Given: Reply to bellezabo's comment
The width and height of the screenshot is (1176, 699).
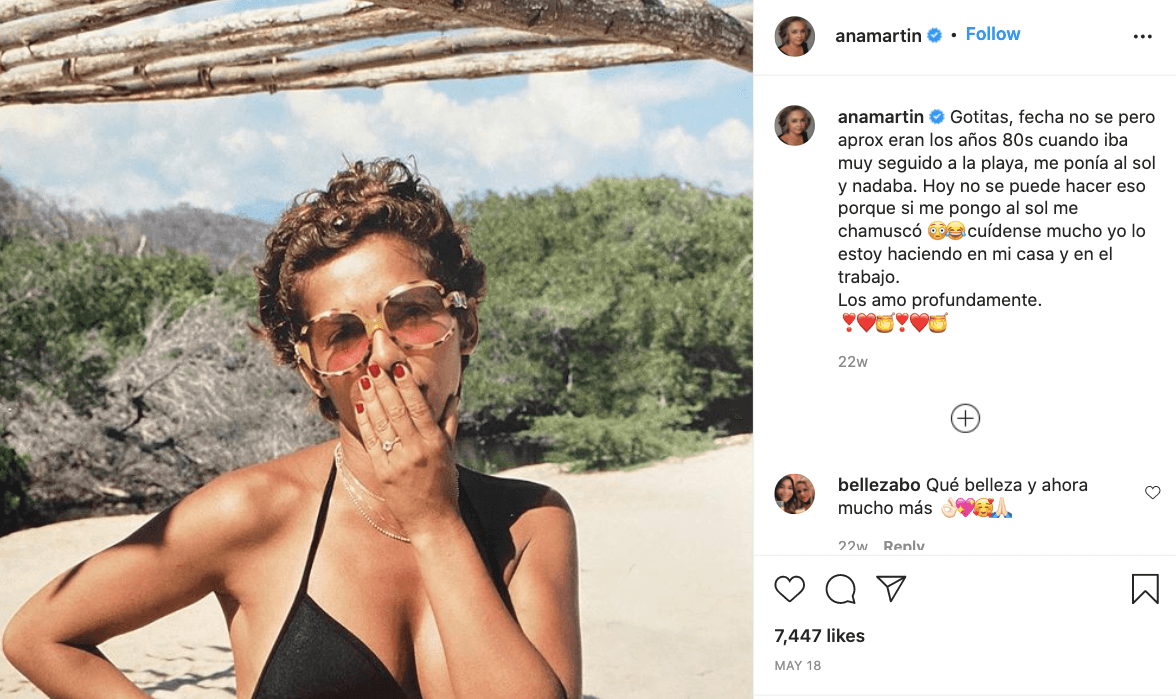Looking at the screenshot, I should tap(903, 546).
